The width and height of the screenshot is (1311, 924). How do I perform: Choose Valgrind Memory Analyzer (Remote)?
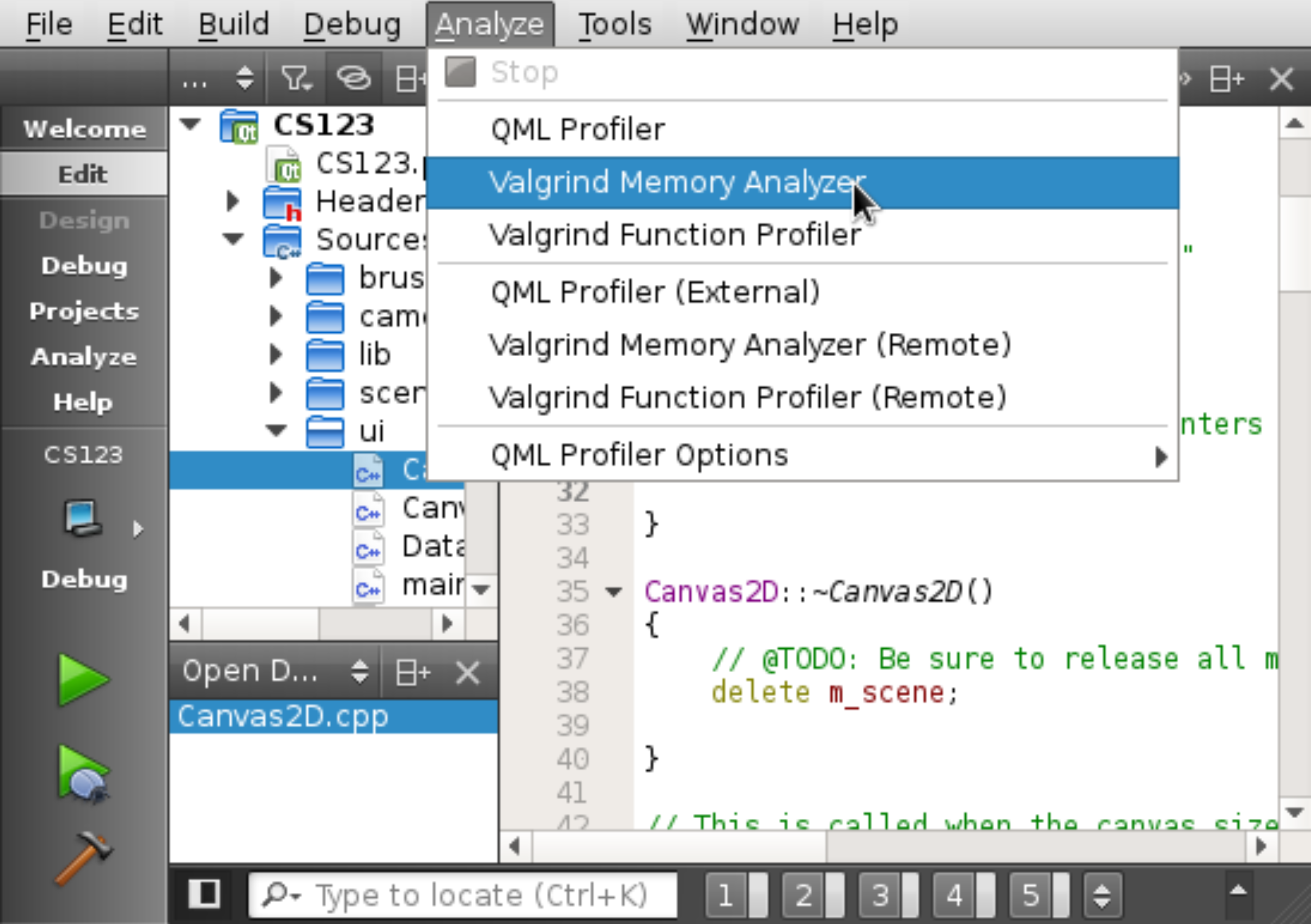click(802, 345)
